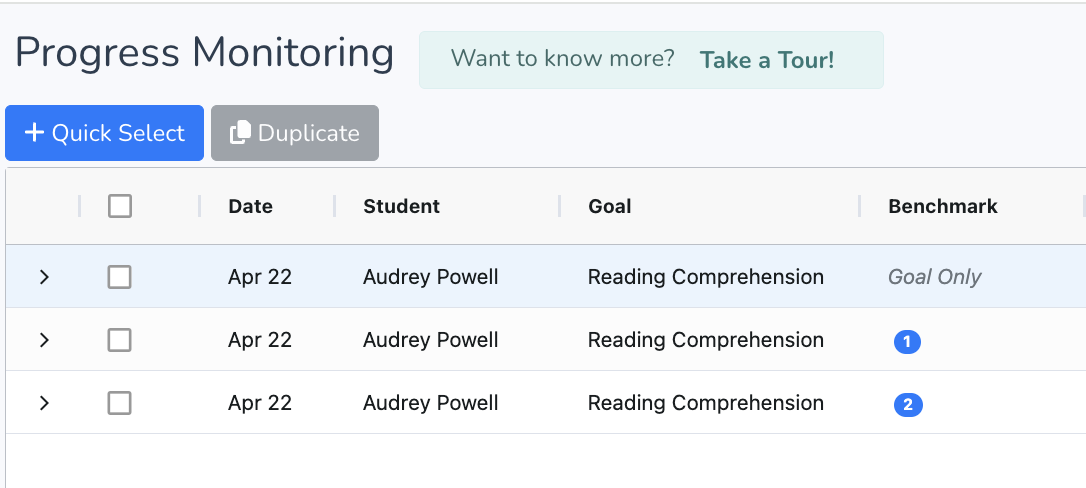The height and width of the screenshot is (488, 1086).
Task: Check the Goal Only row checkbox
Action: (120, 277)
